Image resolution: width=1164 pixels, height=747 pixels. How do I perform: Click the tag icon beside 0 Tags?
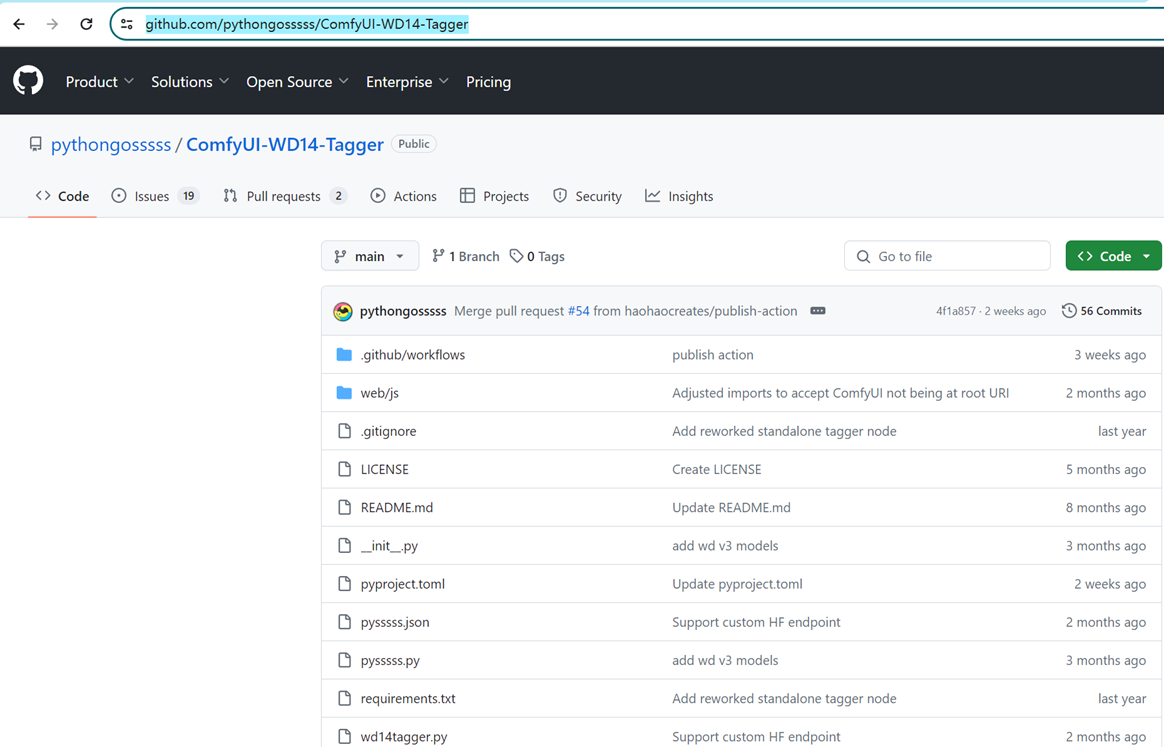516,256
